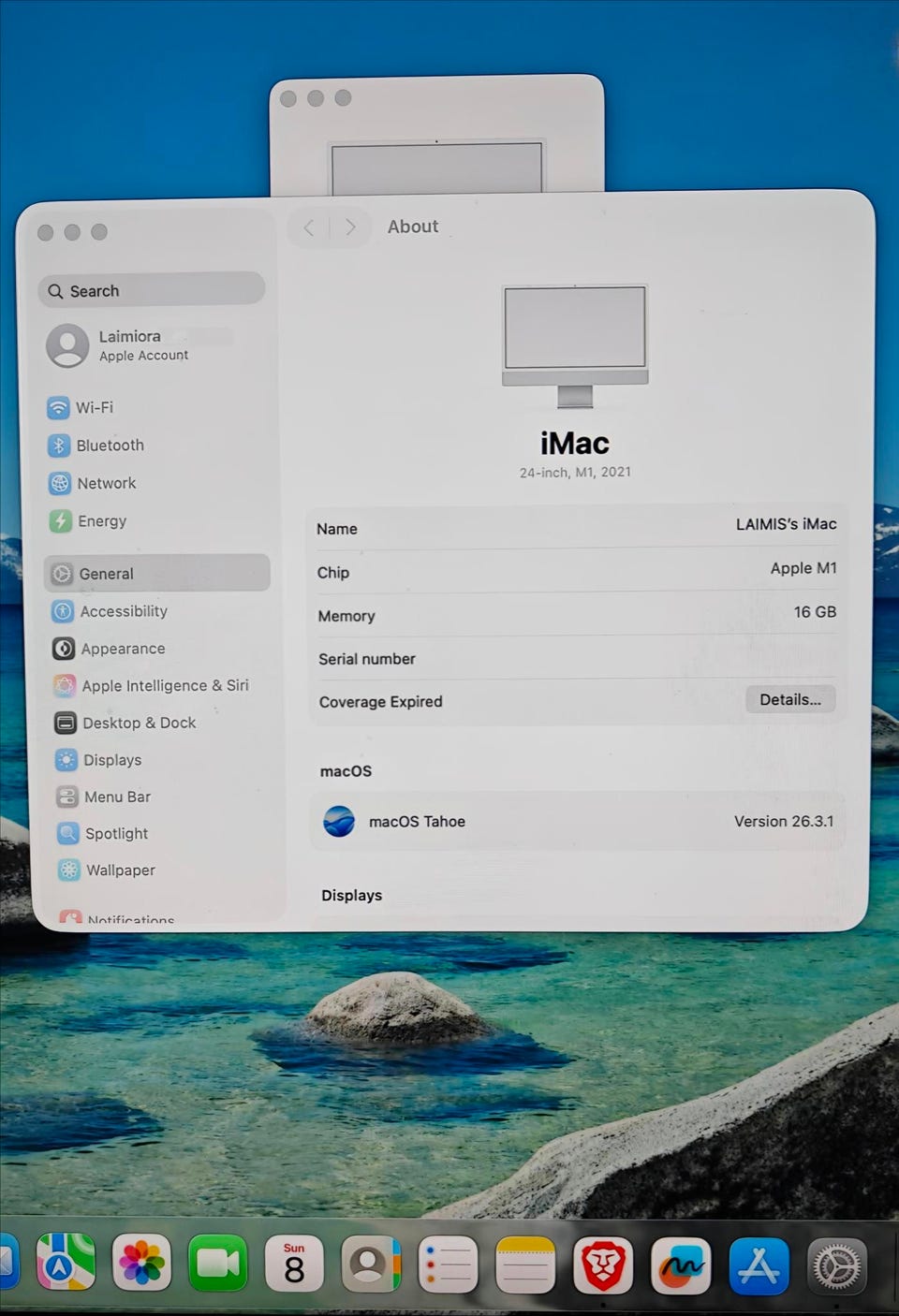Click the Coverage Expired label

(380, 702)
